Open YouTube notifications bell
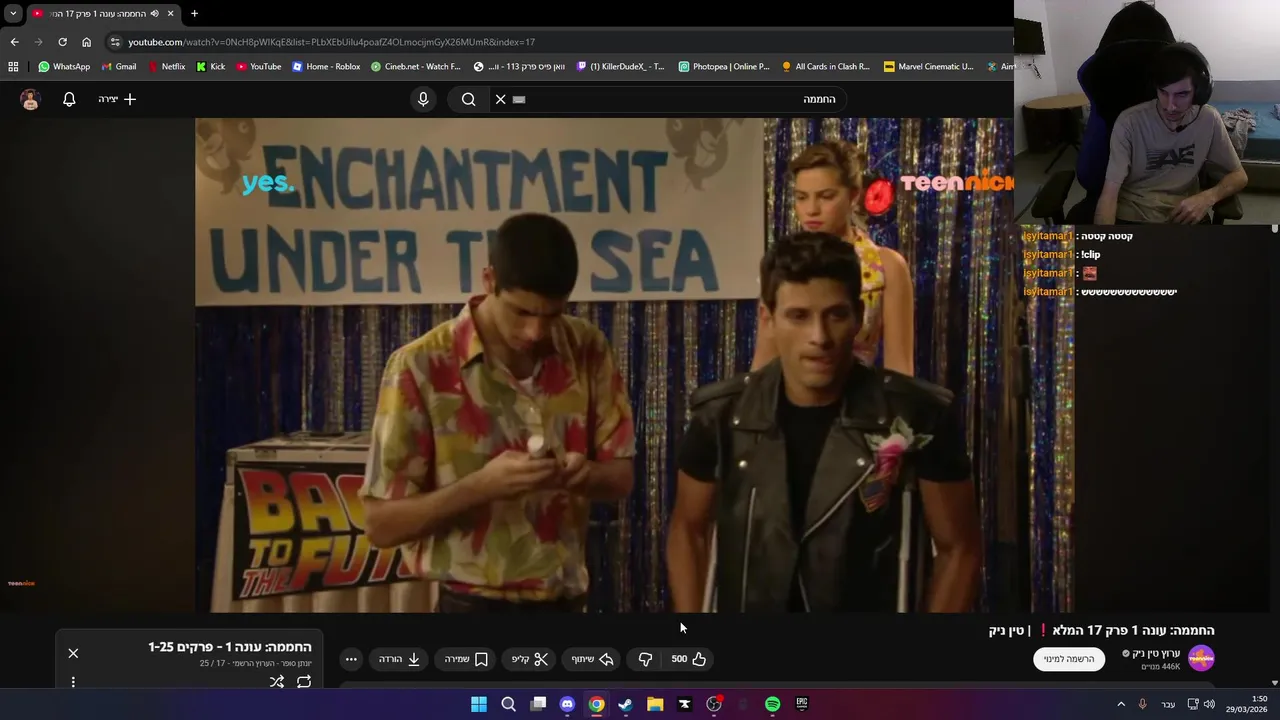 click(69, 99)
